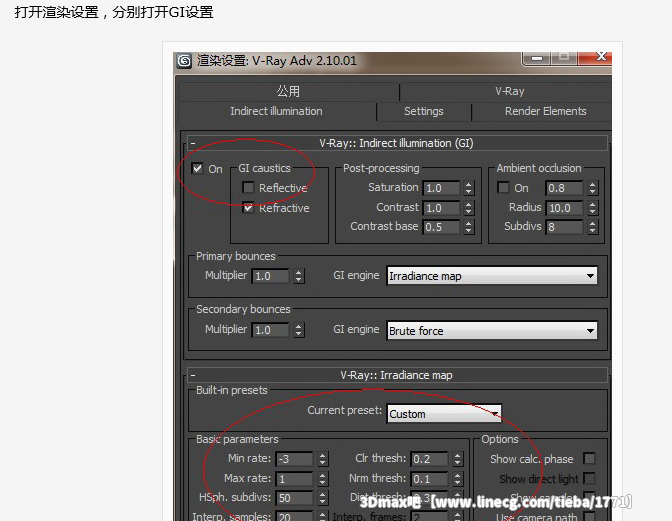Click Secondary bounces Multiplier field
The image size is (672, 521).
[x=270, y=330]
